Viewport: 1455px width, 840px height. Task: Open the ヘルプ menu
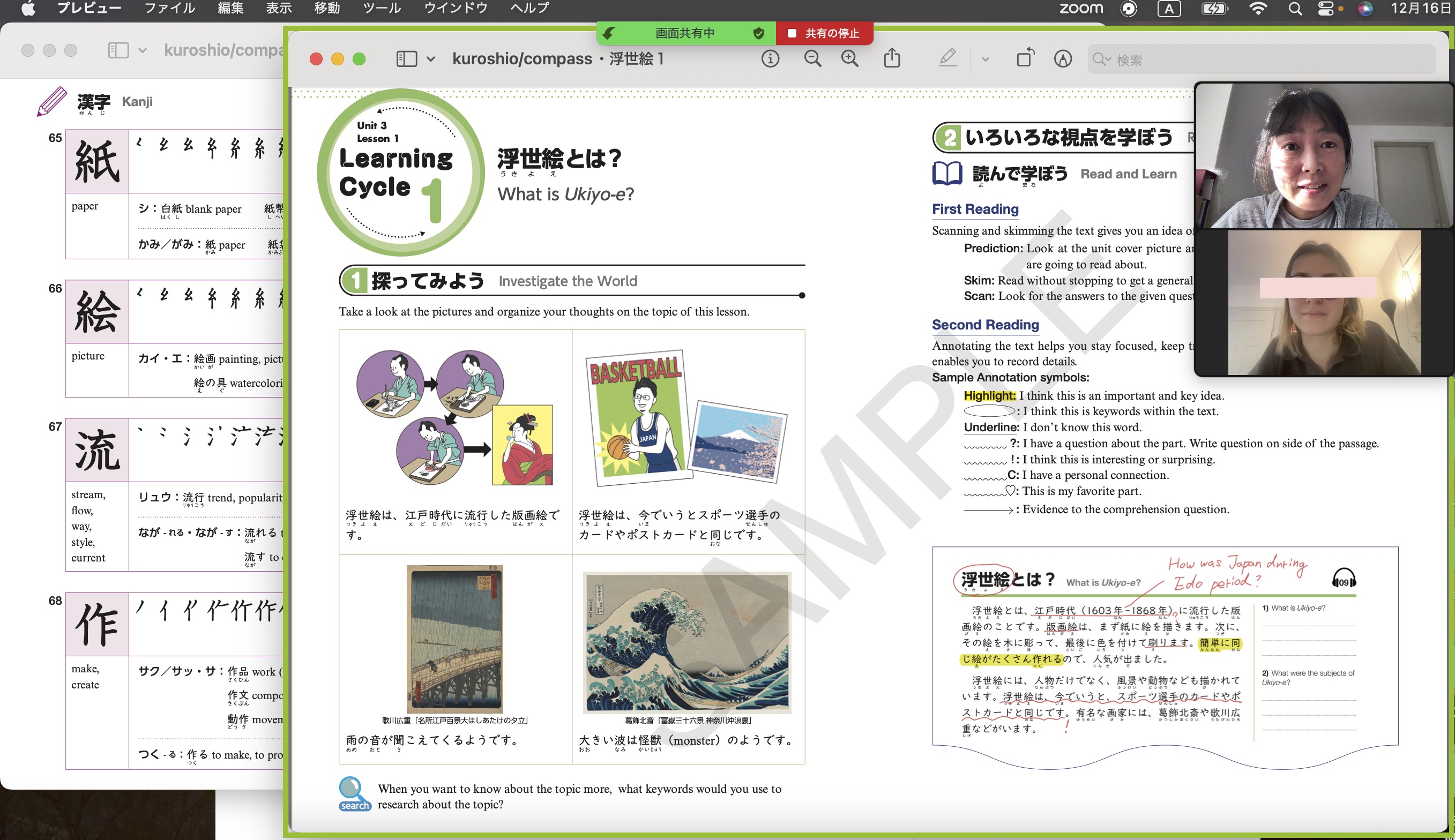point(529,8)
